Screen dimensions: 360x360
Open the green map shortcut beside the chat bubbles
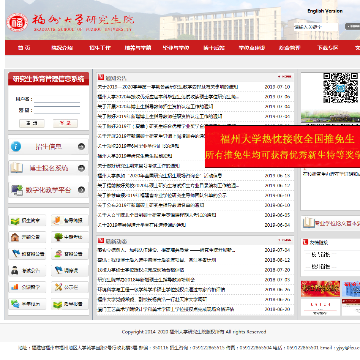[70, 304]
